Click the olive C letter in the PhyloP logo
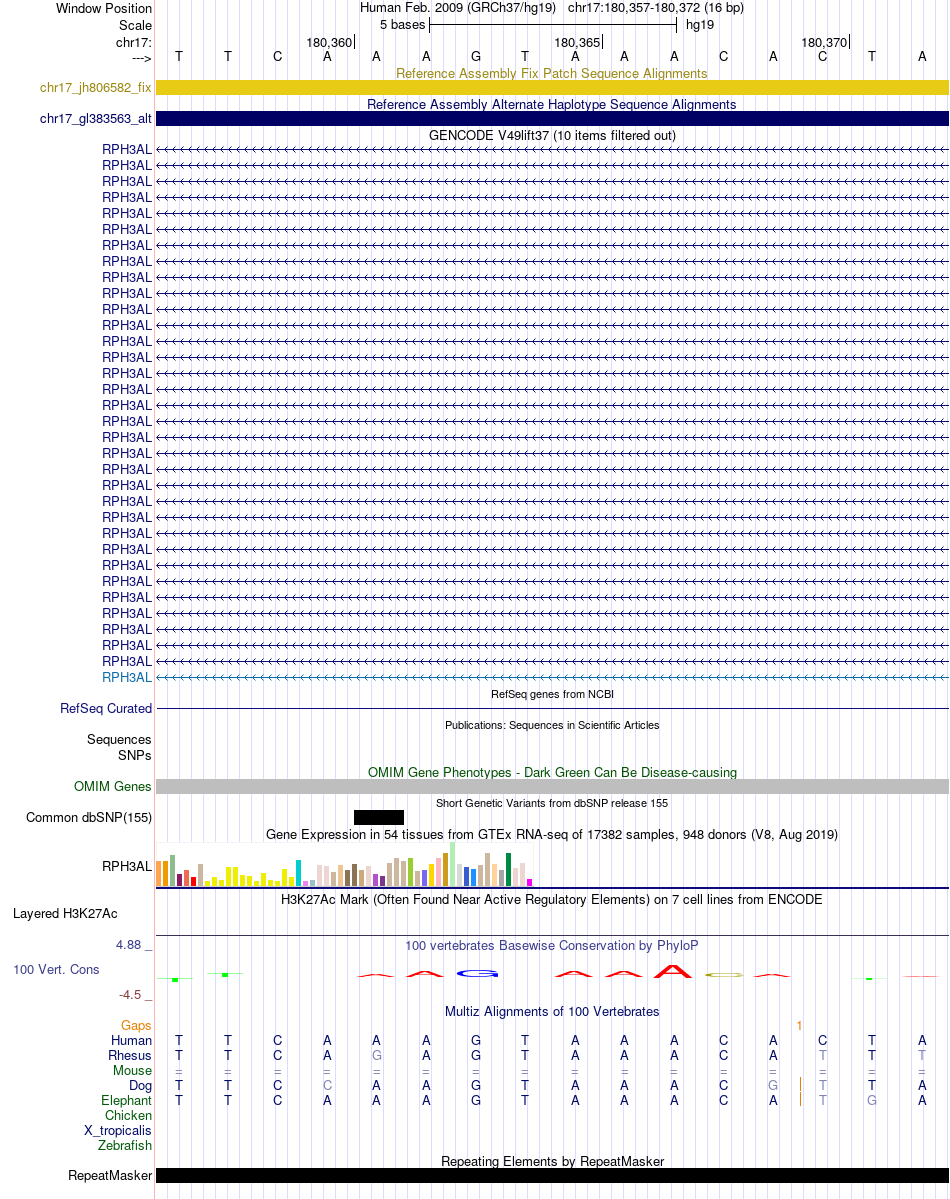 click(x=724, y=975)
